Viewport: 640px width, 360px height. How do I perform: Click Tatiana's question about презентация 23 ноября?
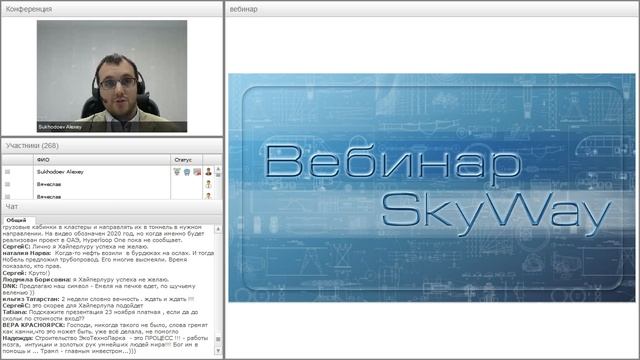tap(100, 315)
